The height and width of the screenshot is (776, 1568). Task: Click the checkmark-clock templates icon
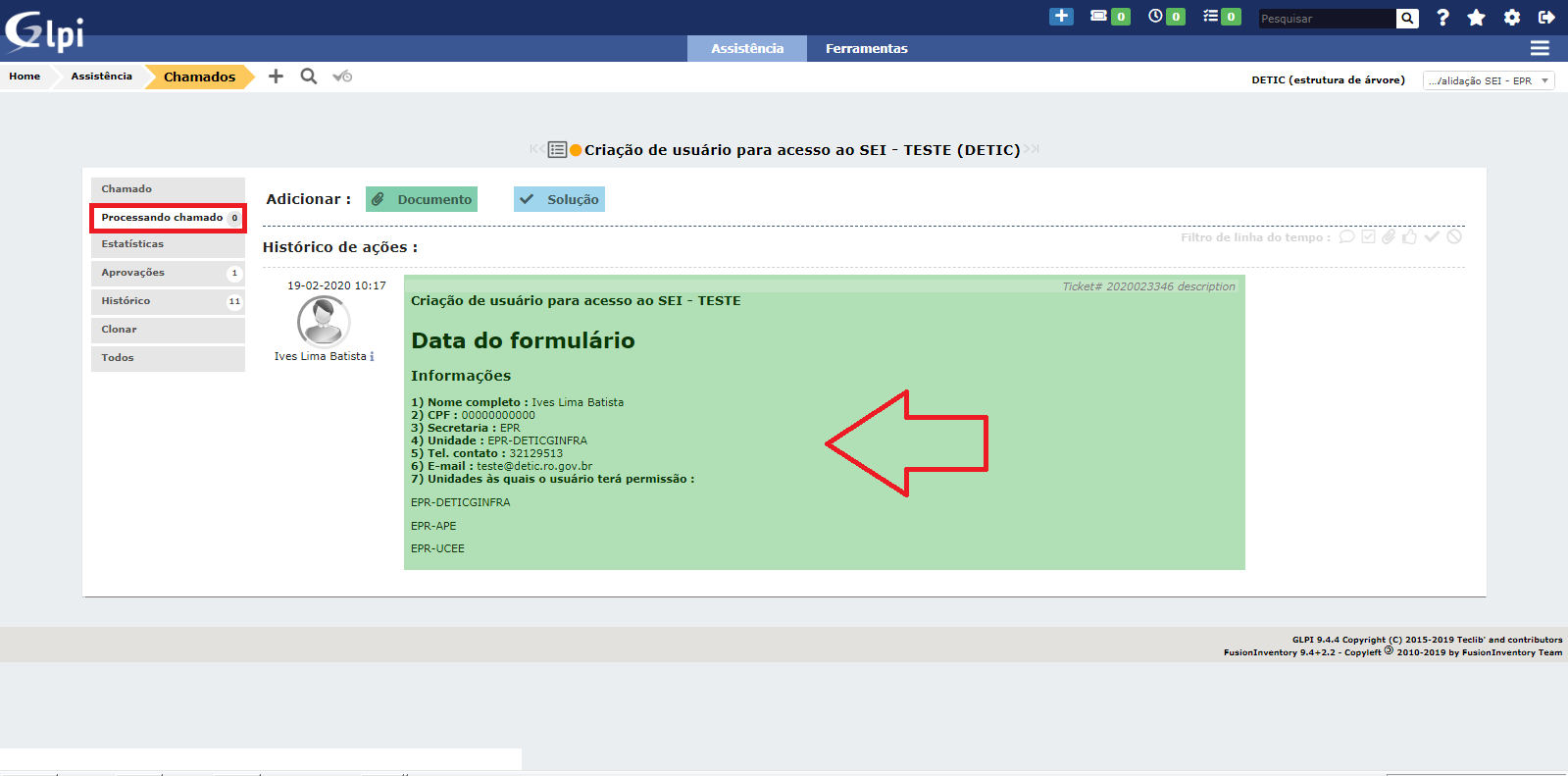click(x=342, y=77)
